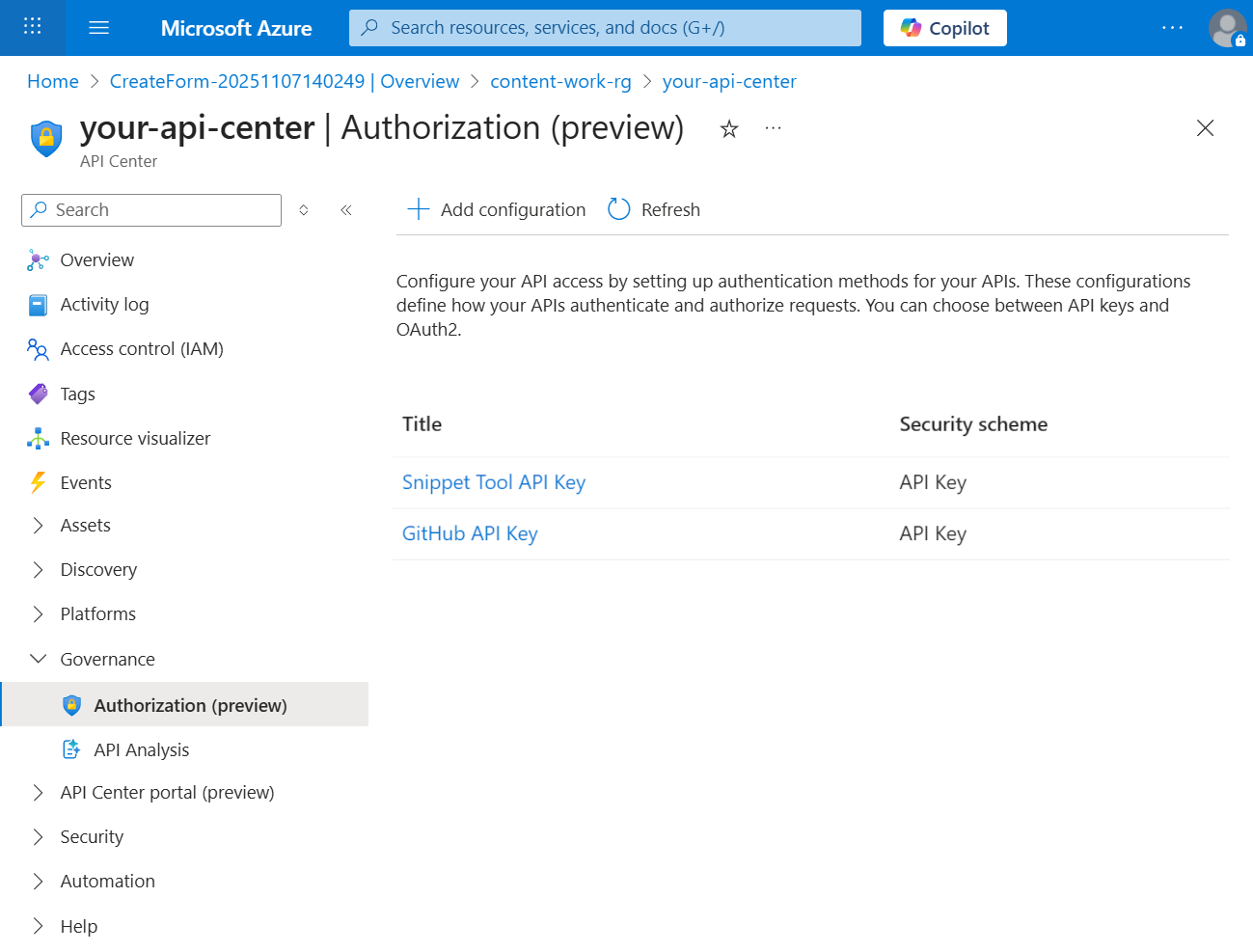Click the sidebar expand/collapse all arrows icon

[304, 210]
